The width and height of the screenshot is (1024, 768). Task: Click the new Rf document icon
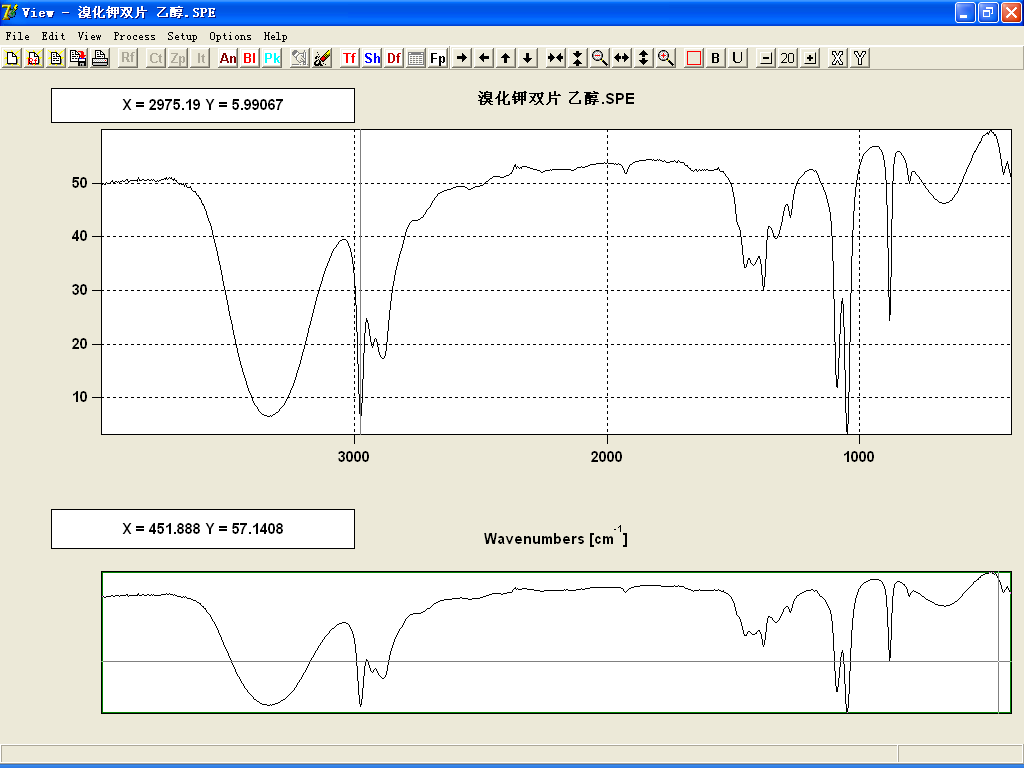click(34, 58)
